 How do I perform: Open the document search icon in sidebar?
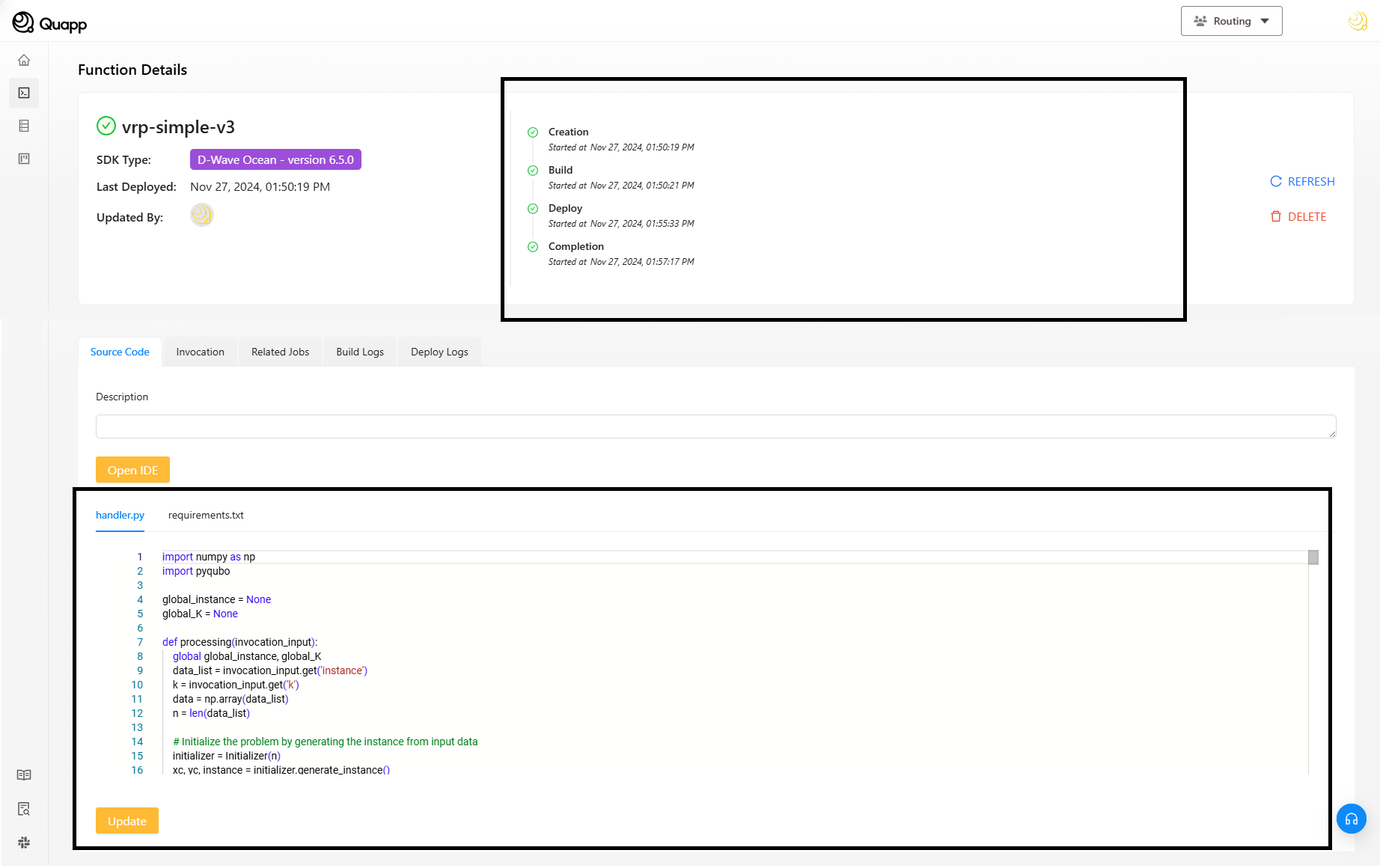click(x=24, y=809)
